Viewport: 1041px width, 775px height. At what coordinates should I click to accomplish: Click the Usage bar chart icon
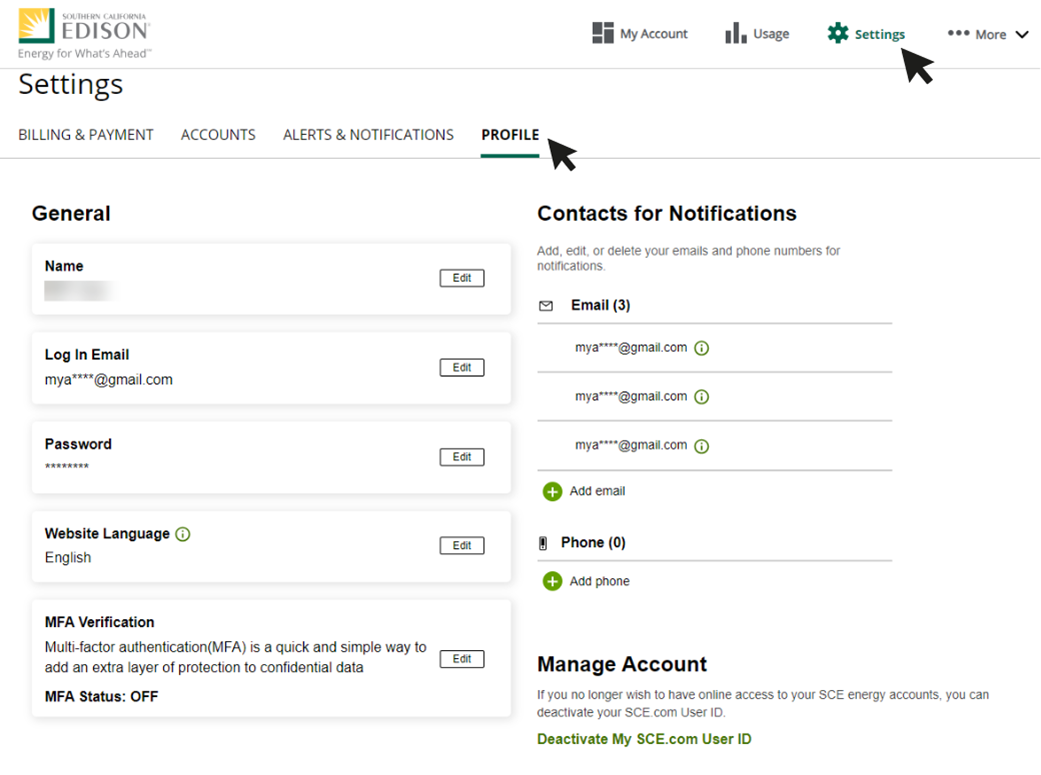[735, 33]
